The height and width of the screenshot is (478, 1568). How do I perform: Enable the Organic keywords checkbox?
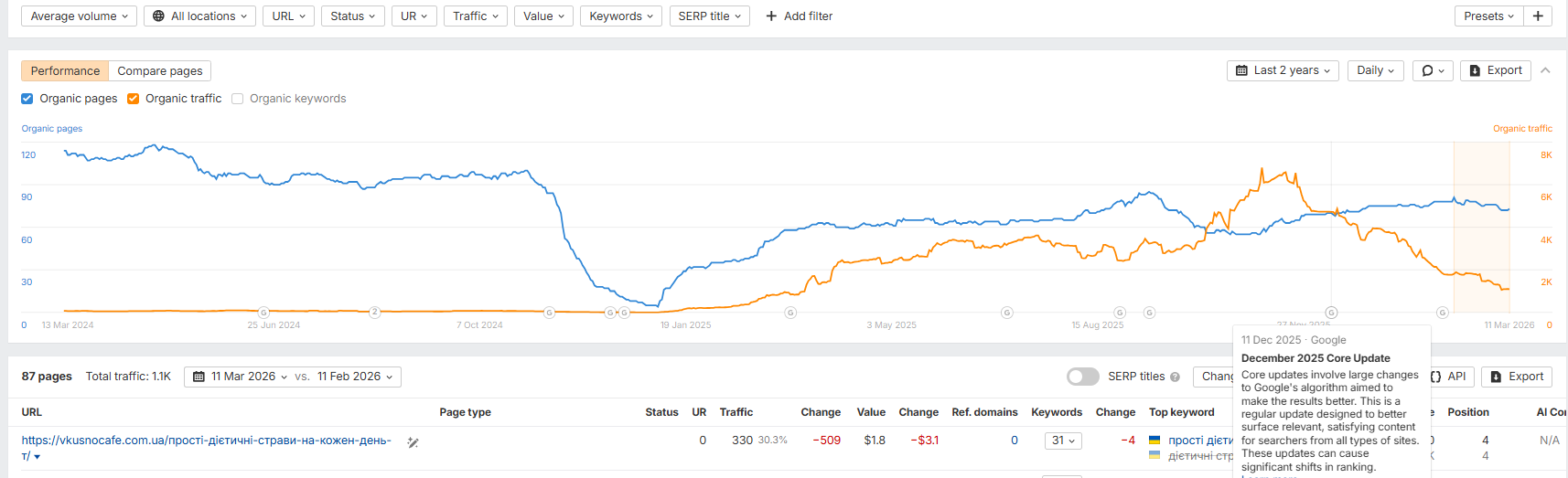(x=238, y=99)
